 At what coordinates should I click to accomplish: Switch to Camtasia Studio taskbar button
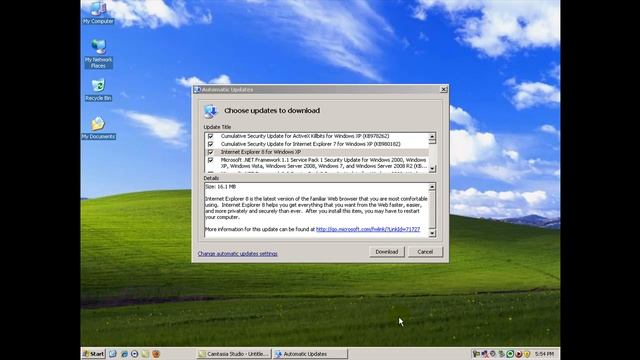[x=234, y=354]
